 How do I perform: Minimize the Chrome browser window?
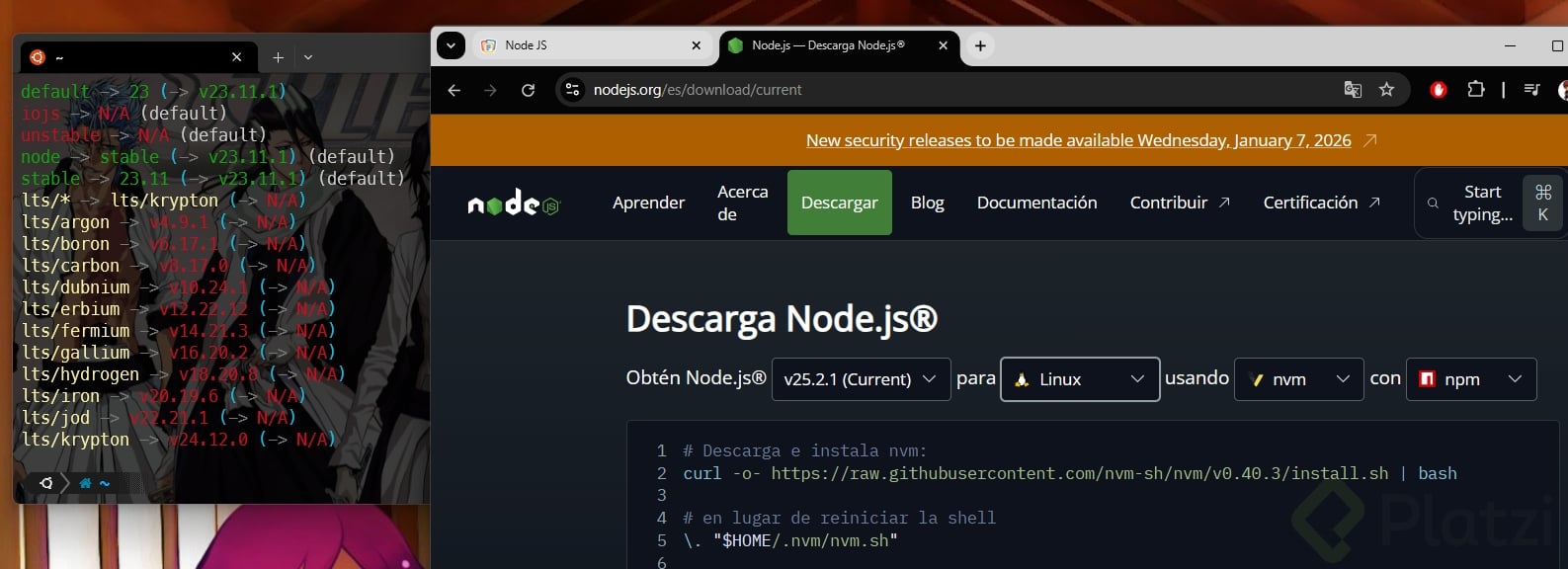[x=1510, y=45]
